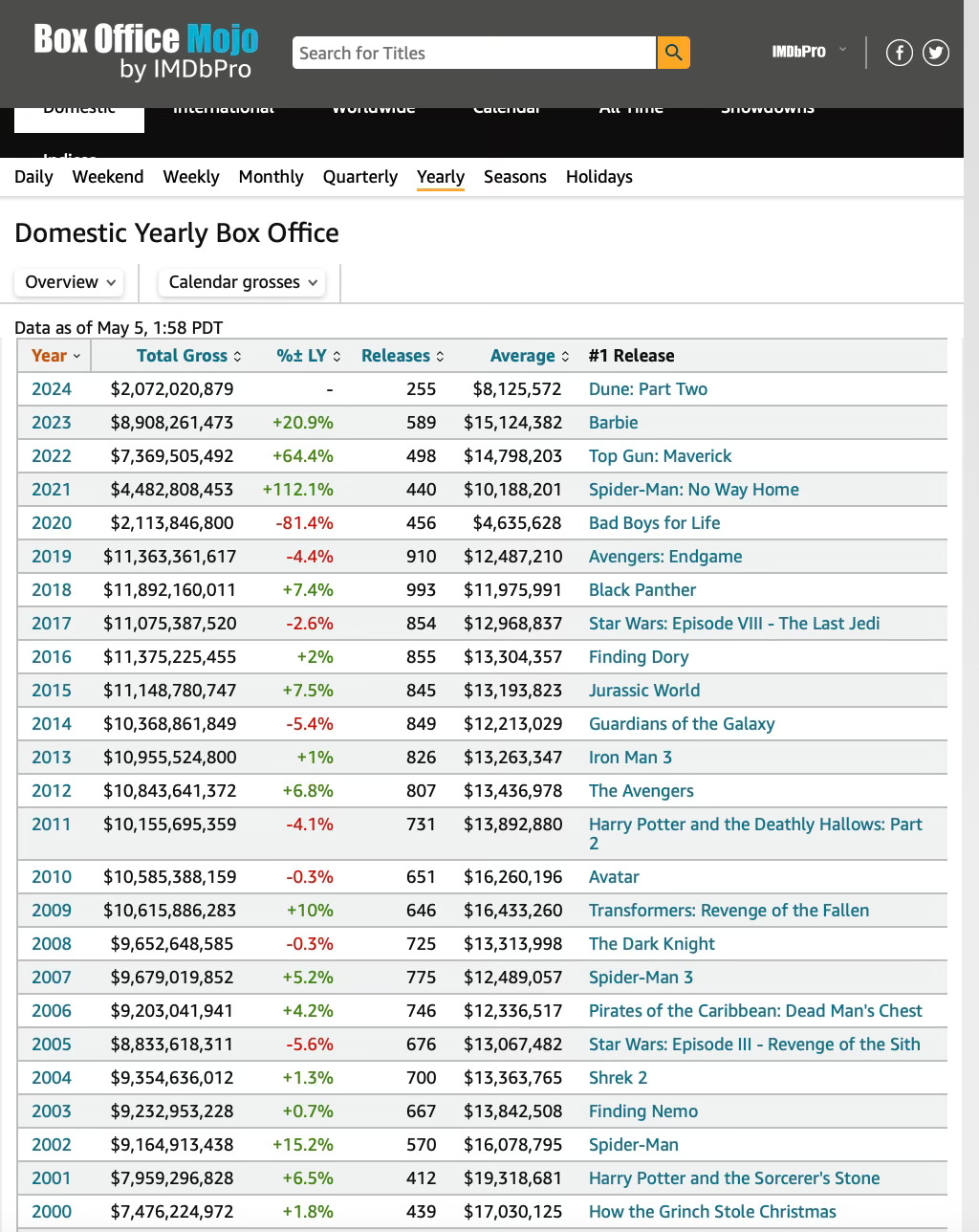Click the orange search magnifier button
The height and width of the screenshot is (1232, 979).
[x=673, y=53]
